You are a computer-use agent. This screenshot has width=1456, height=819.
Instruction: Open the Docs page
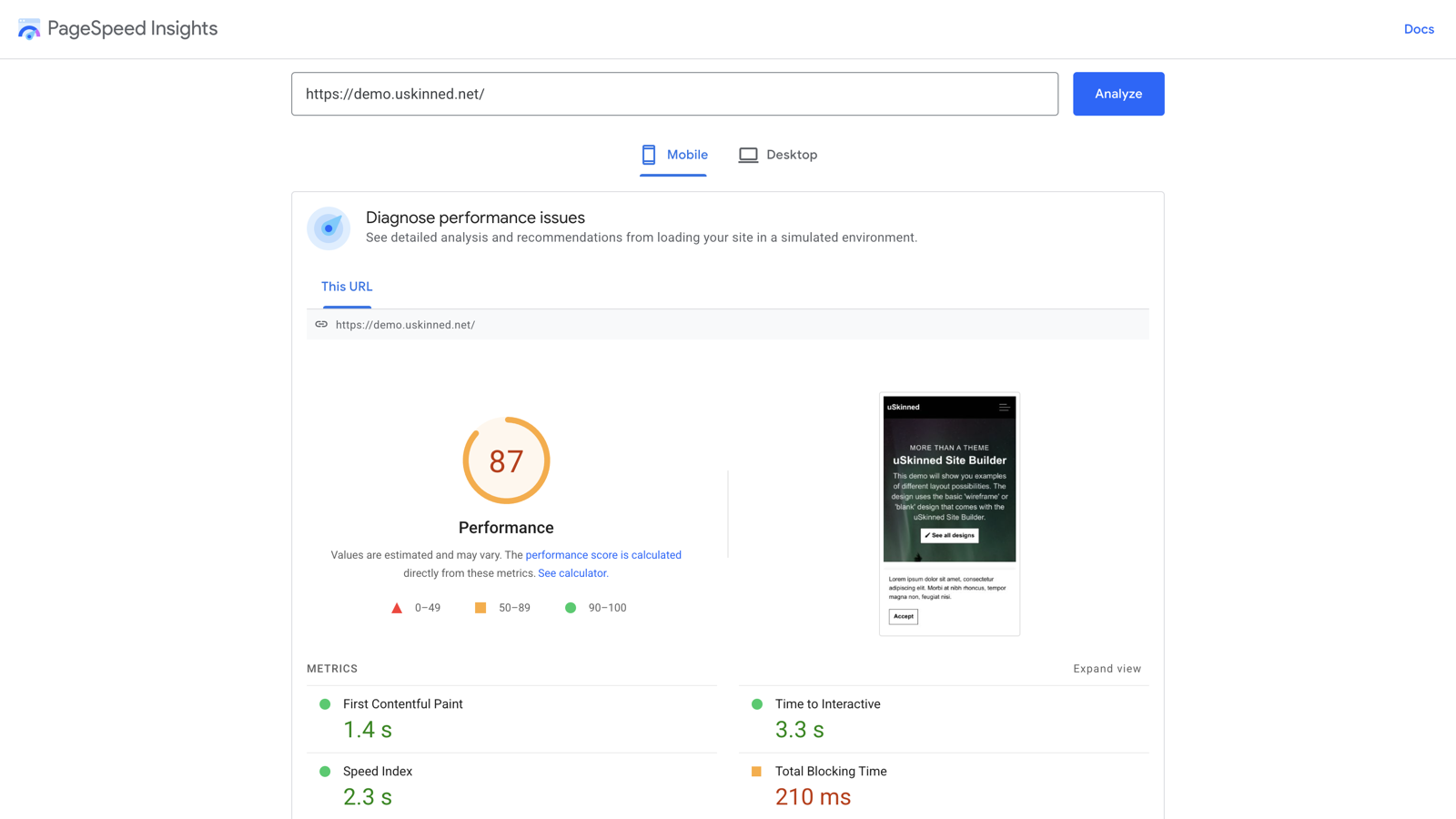point(1419,28)
